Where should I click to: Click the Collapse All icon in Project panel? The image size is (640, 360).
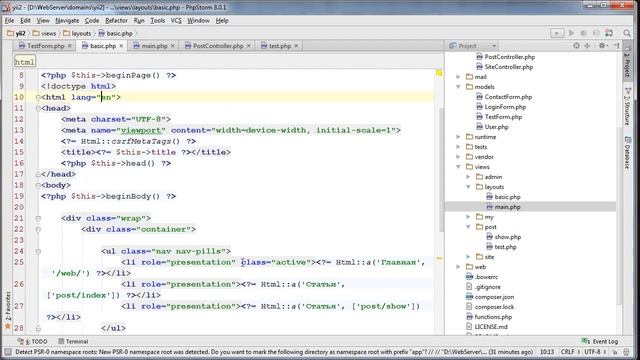coord(587,46)
